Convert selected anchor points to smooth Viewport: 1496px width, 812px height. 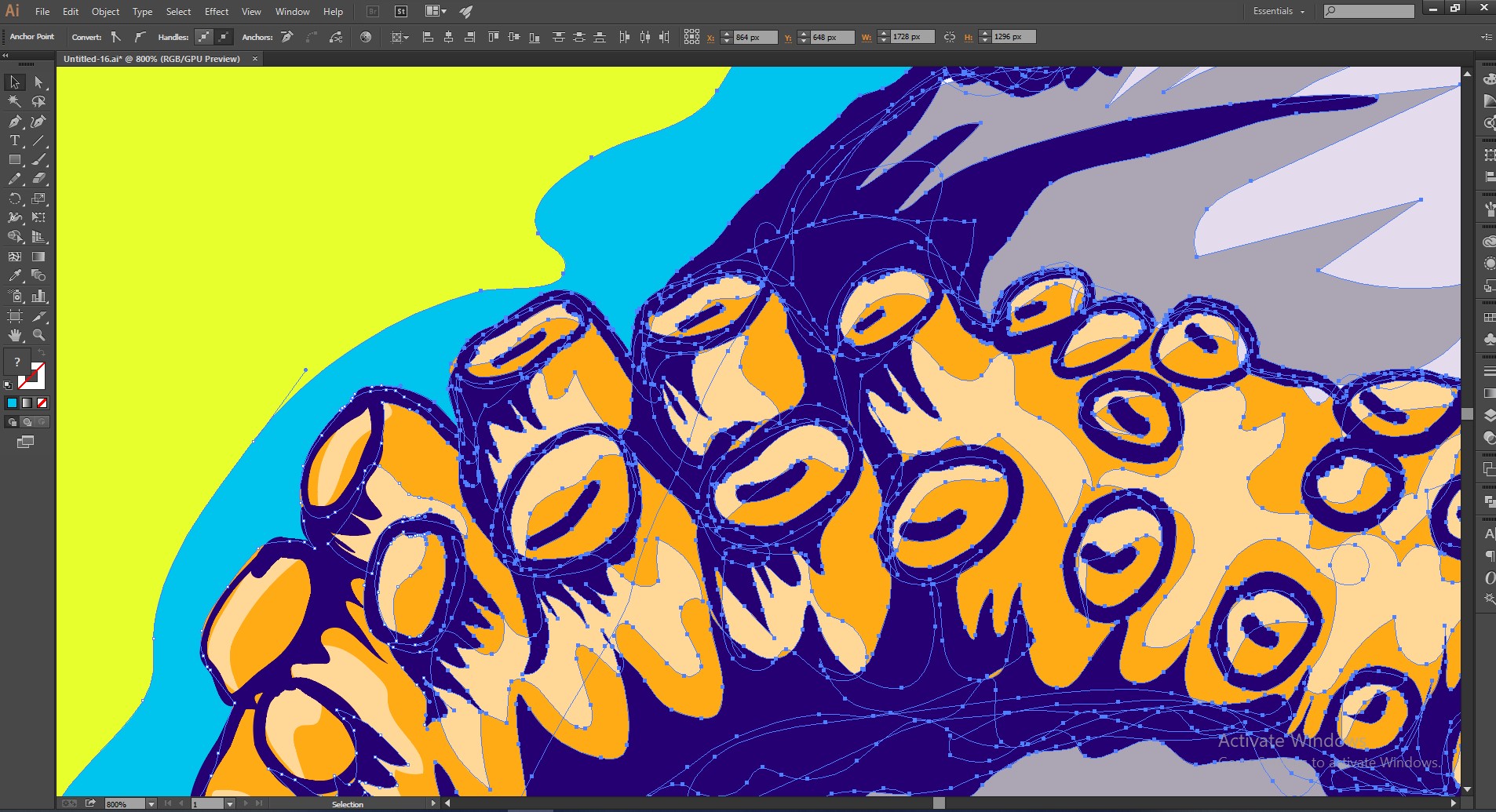click(x=140, y=37)
